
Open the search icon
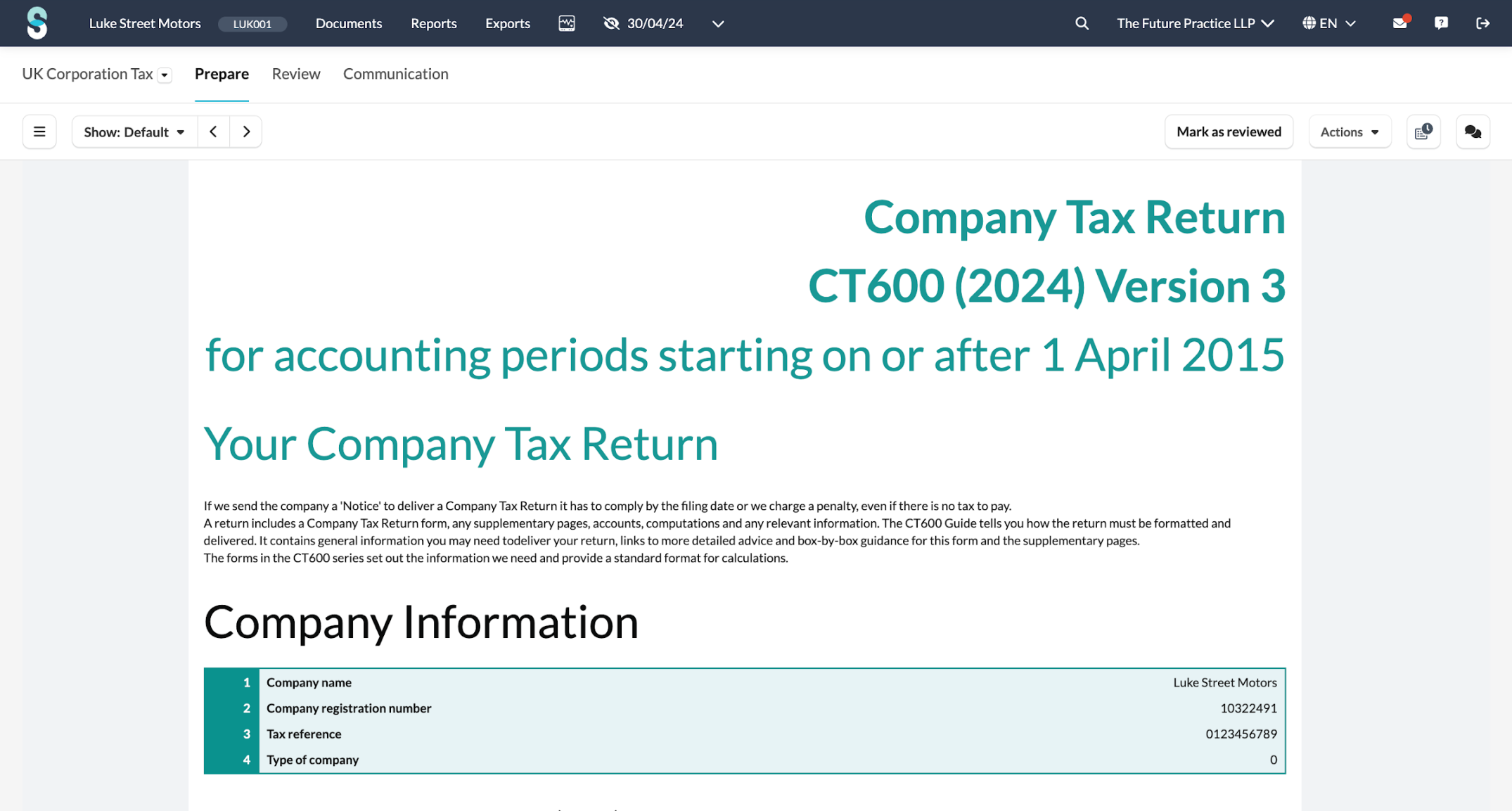(x=1082, y=23)
